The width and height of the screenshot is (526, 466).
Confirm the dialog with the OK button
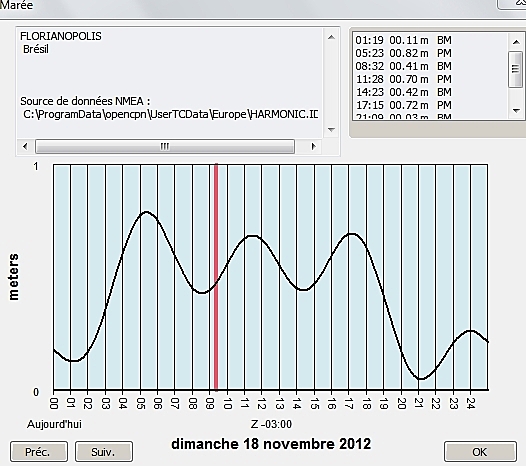[480, 452]
